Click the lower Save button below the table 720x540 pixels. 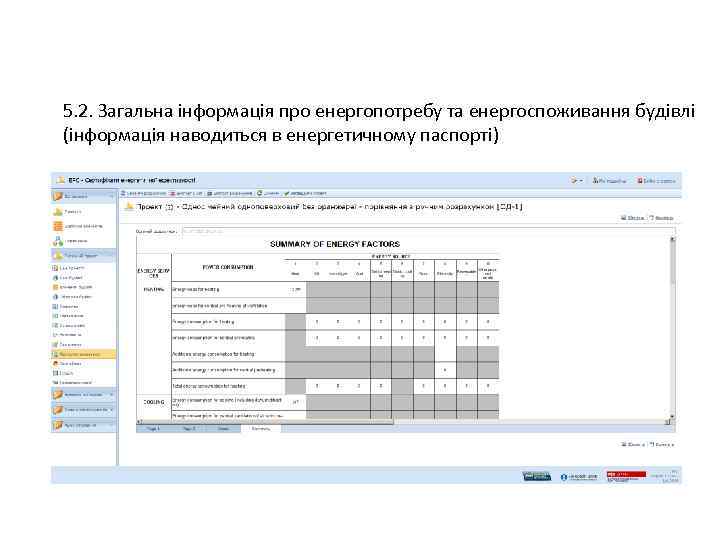pos(633,444)
